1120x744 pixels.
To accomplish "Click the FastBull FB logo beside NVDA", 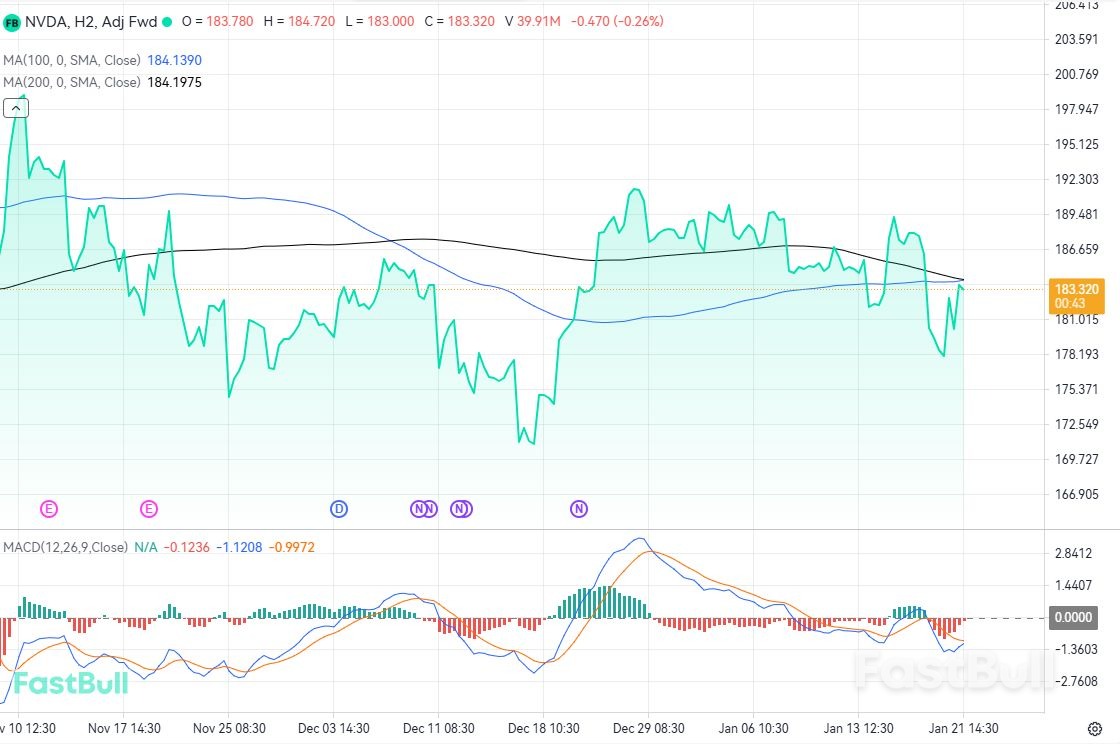I will (12, 21).
